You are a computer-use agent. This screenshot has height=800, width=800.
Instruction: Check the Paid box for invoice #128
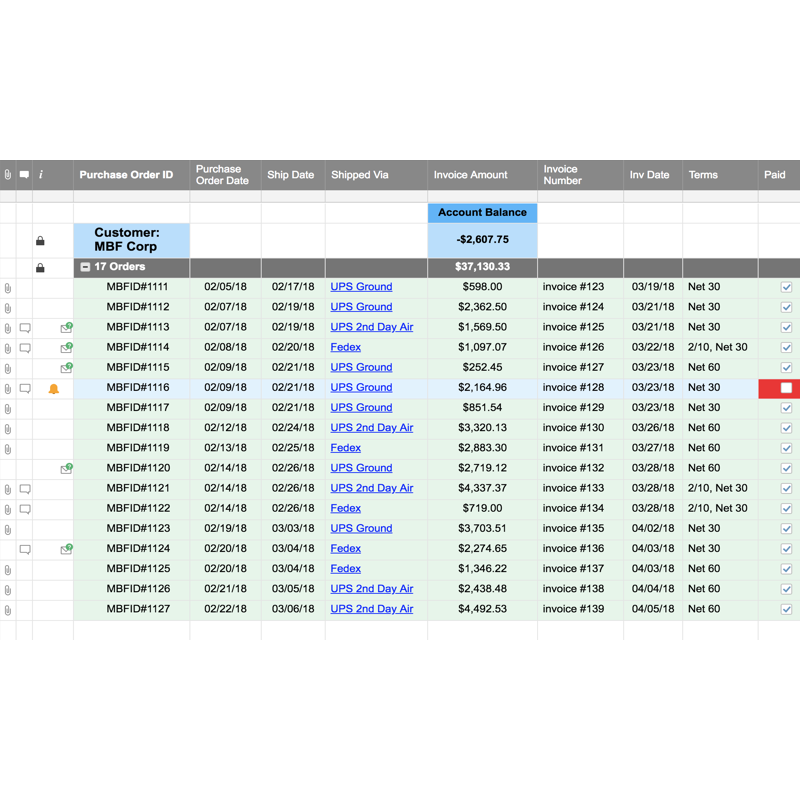click(786, 388)
